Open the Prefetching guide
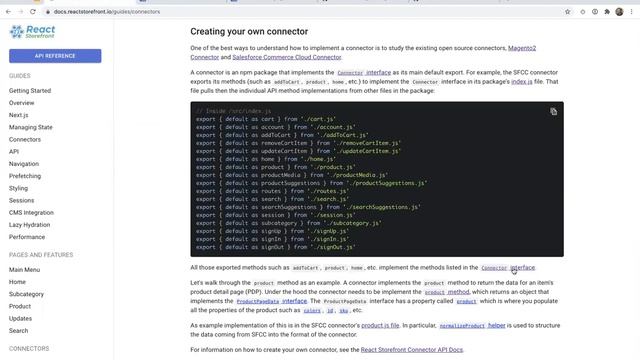The height and width of the screenshot is (360, 640). pyautogui.click(x=25, y=176)
